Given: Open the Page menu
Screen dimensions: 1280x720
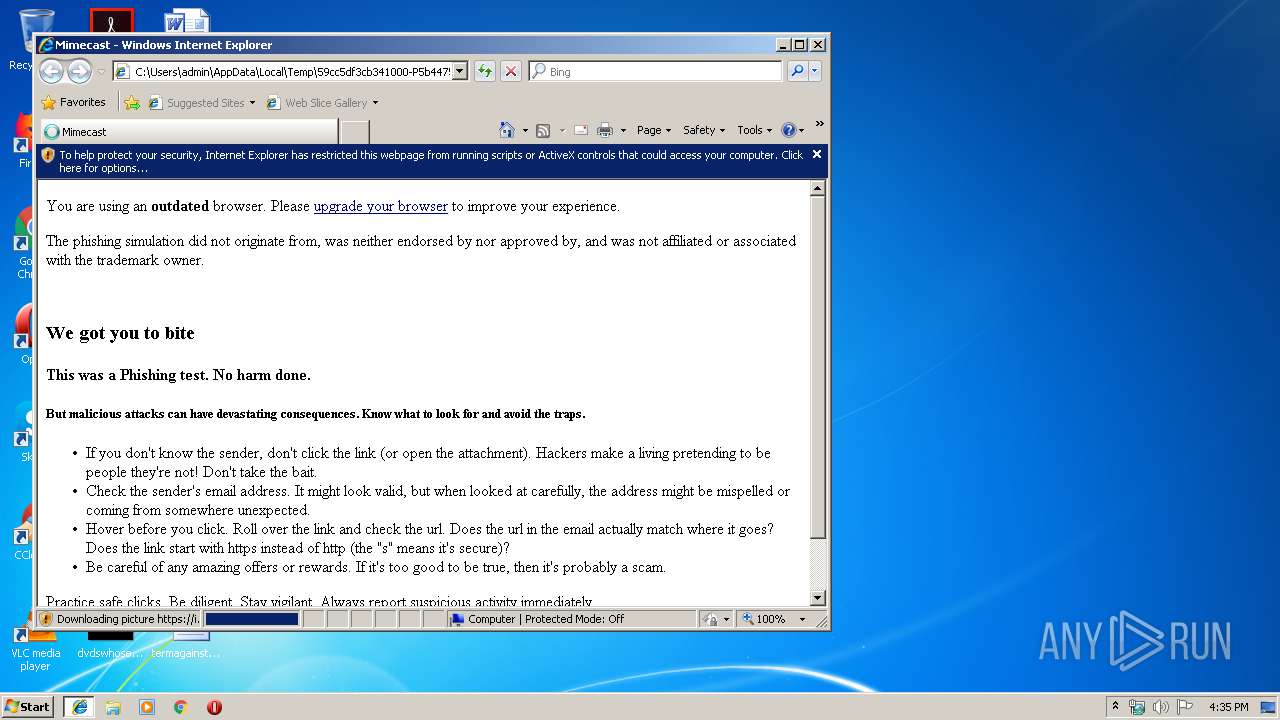Looking at the screenshot, I should point(653,130).
